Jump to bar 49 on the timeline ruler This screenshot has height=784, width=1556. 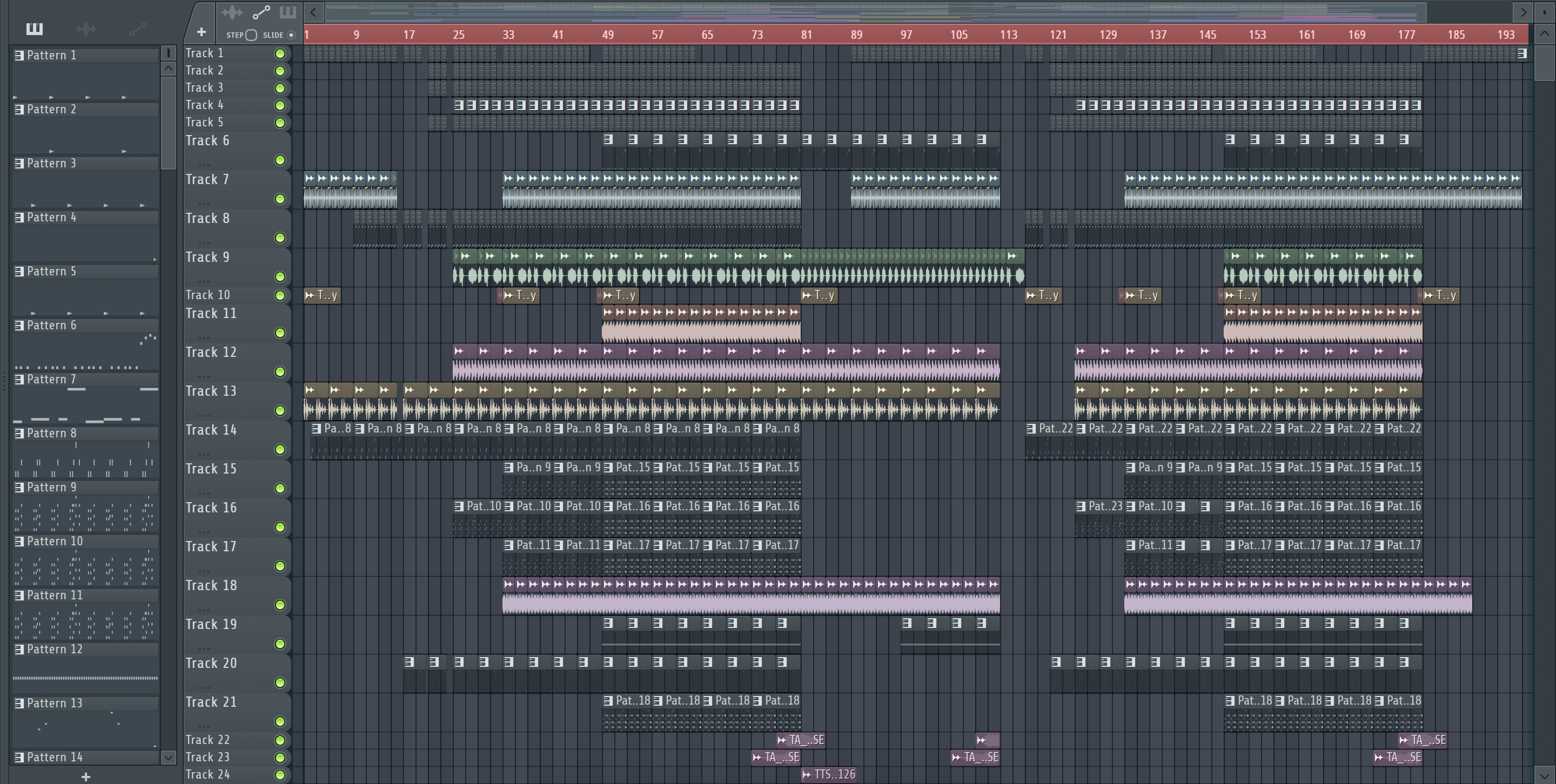(x=608, y=35)
